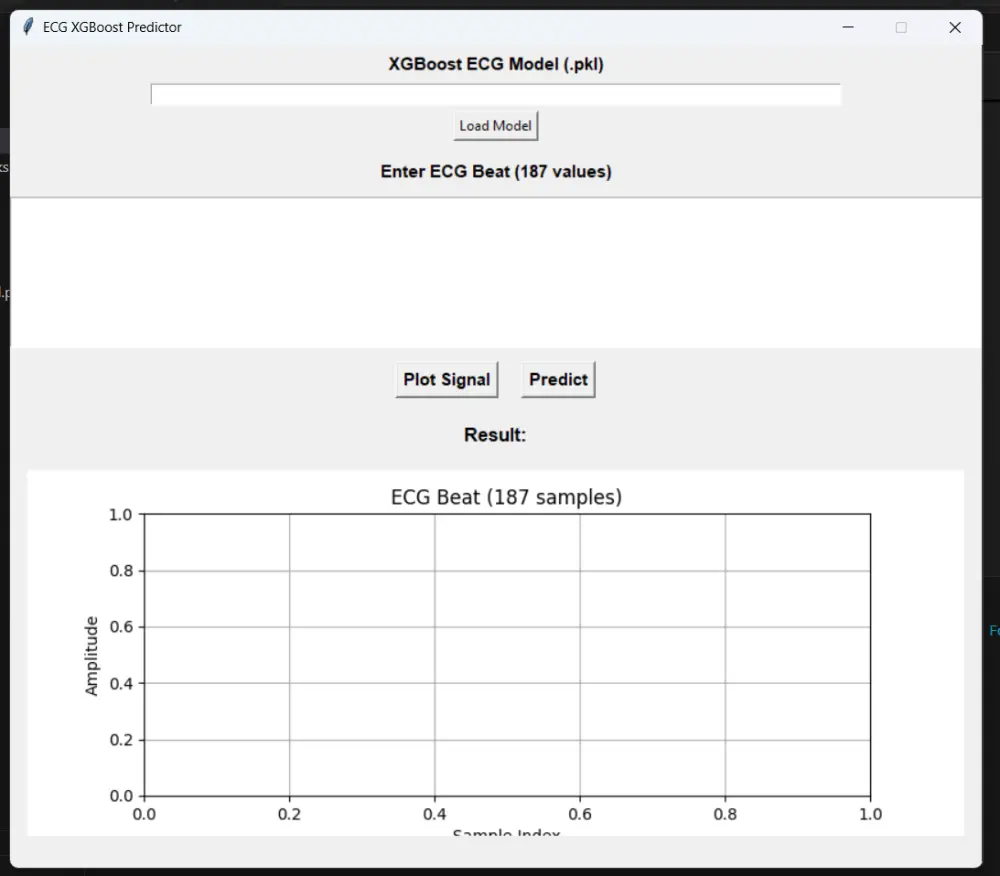The height and width of the screenshot is (876, 1000).
Task: Click the Plot Signal button
Action: (446, 379)
